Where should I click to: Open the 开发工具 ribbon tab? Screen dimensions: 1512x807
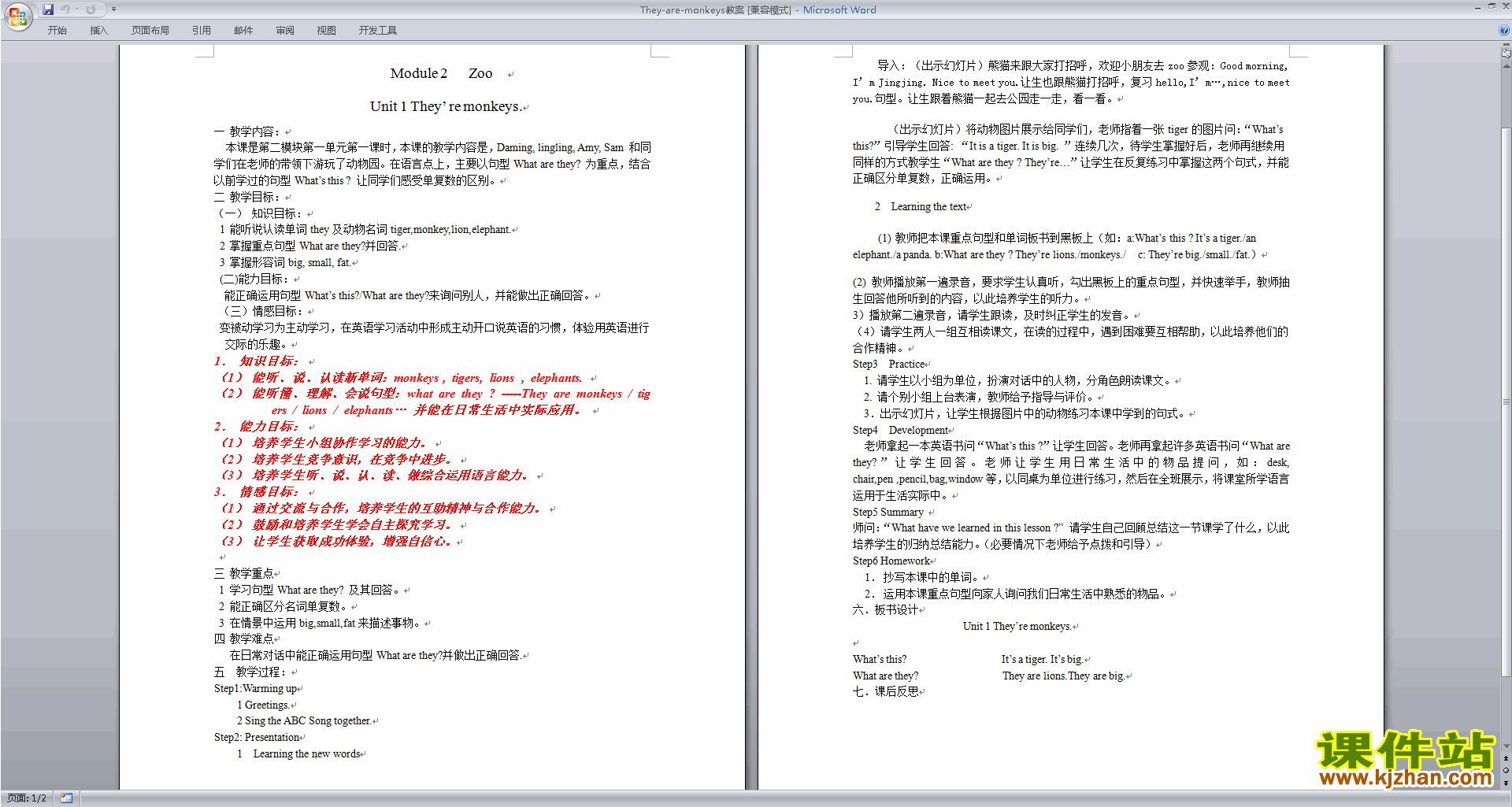pos(377,30)
